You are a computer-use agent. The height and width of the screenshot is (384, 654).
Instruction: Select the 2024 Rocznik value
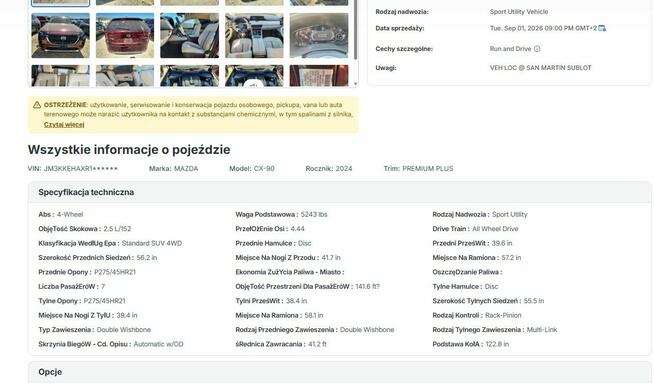pos(344,169)
